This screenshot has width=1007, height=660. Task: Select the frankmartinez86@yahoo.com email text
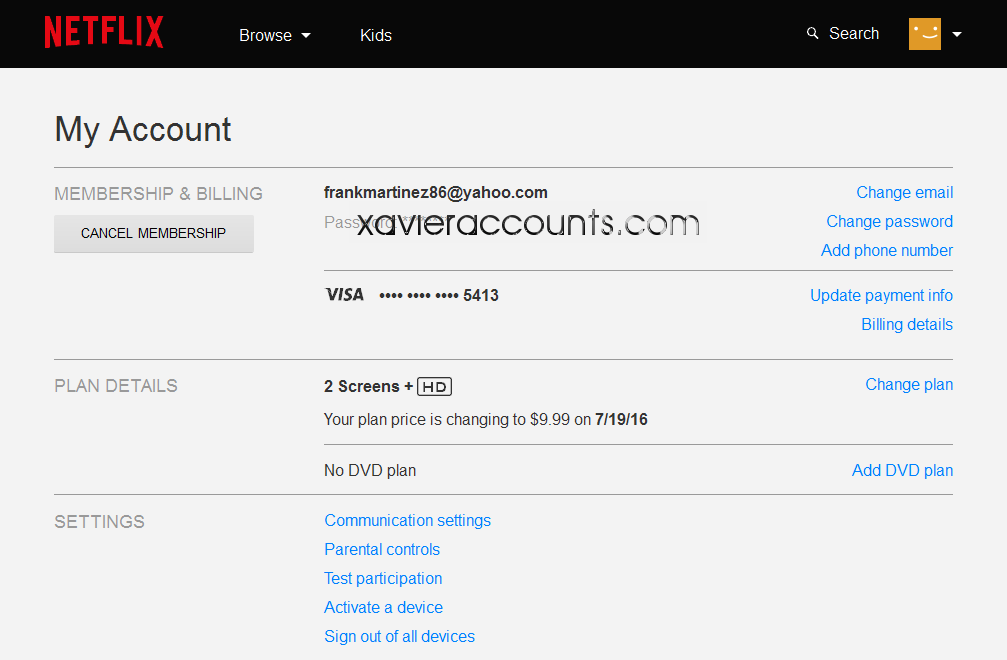point(435,193)
